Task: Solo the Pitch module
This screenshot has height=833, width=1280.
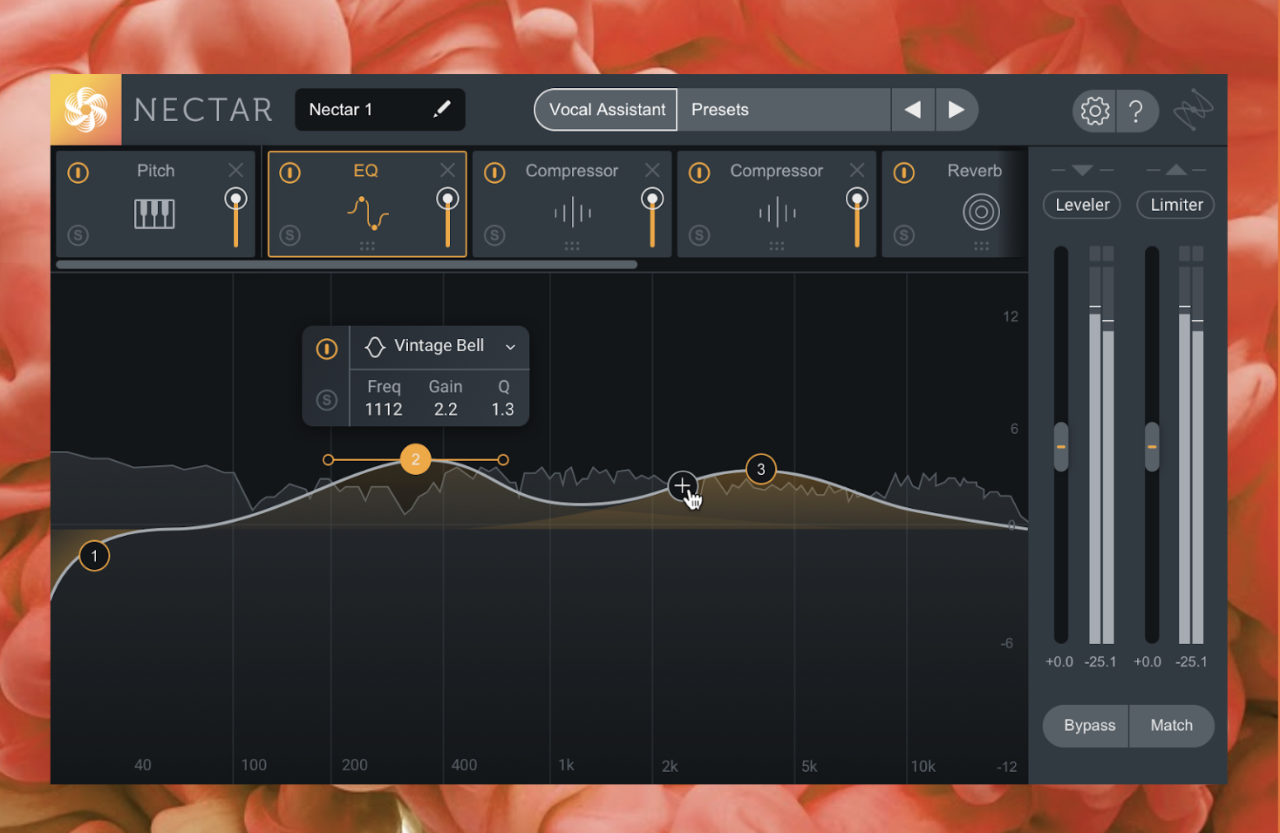Action: (78, 235)
